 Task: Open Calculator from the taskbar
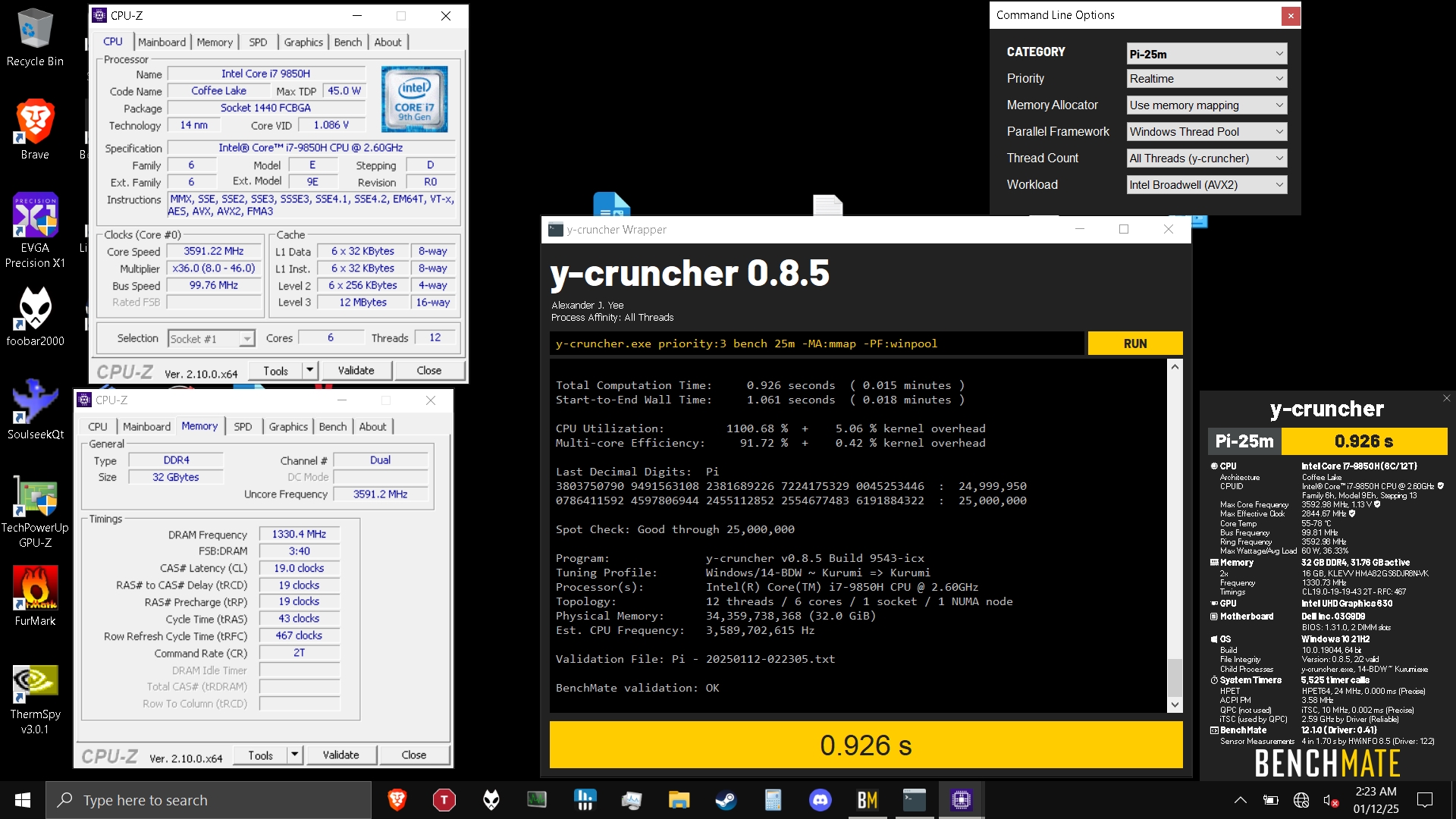coord(773,800)
